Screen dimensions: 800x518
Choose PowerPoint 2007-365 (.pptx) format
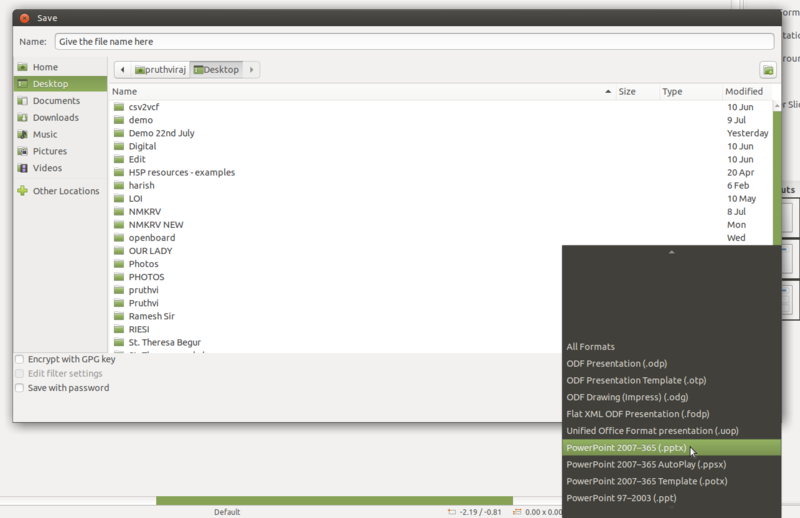click(671, 448)
